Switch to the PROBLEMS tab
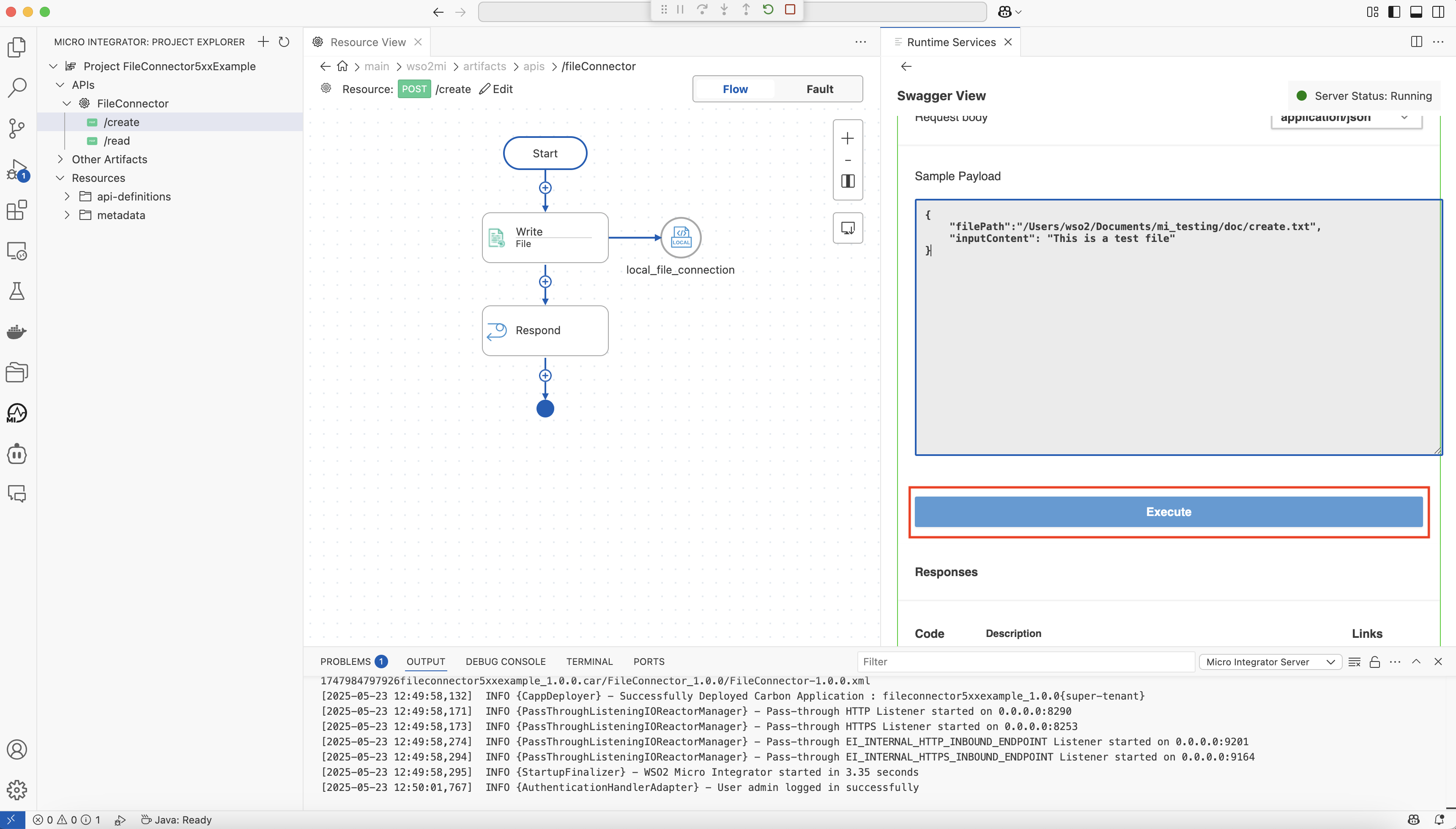This screenshot has width=1456, height=829. (x=353, y=662)
